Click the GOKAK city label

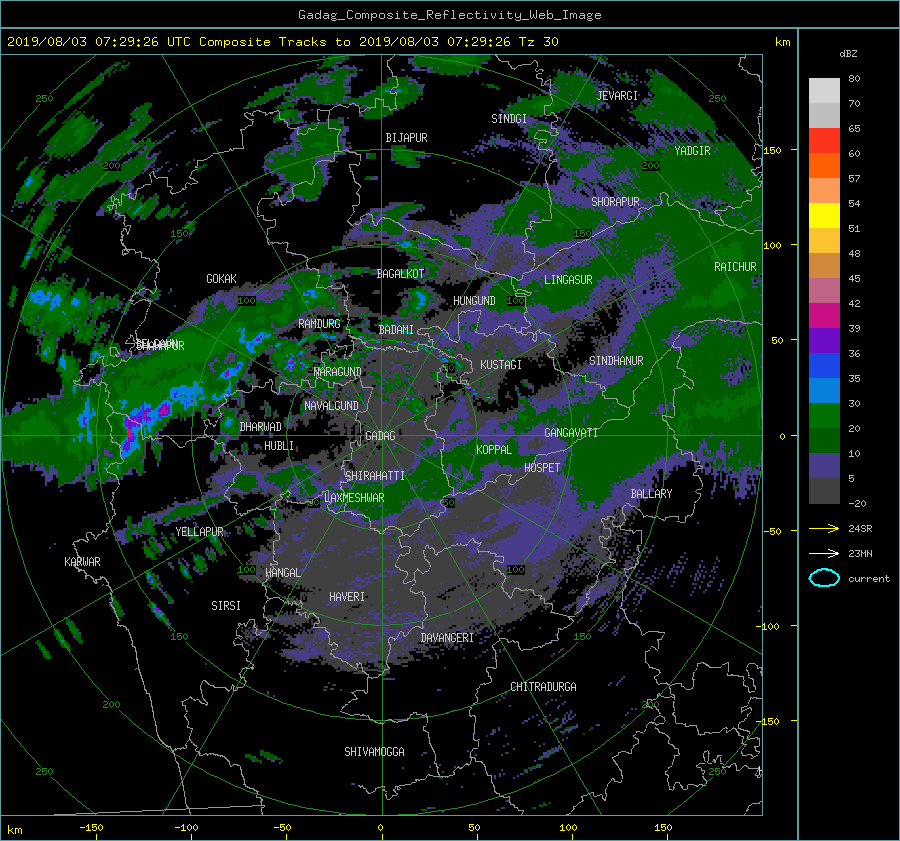222,279
